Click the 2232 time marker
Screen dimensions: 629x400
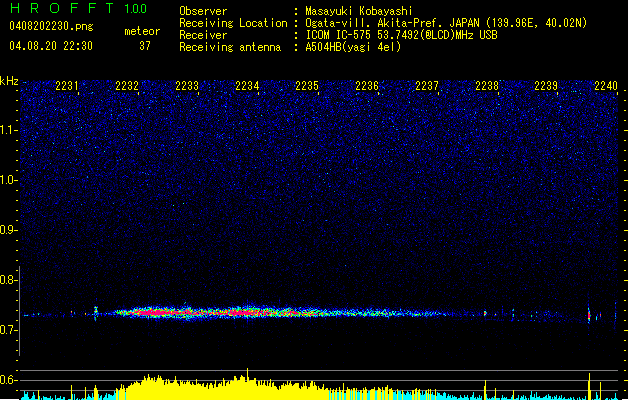tap(127, 86)
